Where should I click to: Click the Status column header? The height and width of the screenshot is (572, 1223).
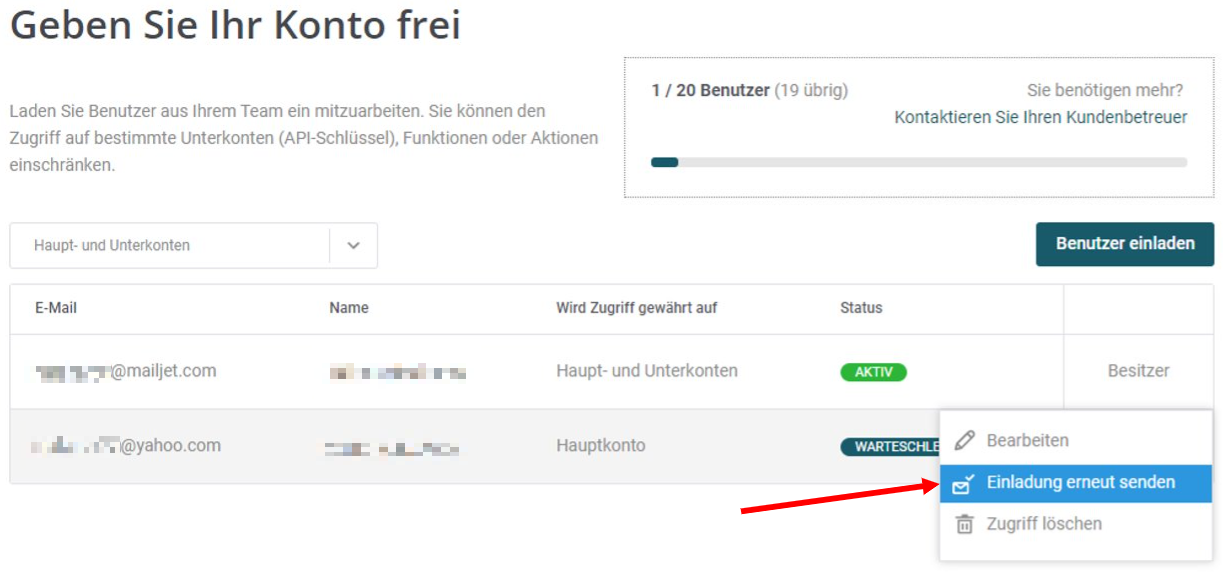click(861, 308)
